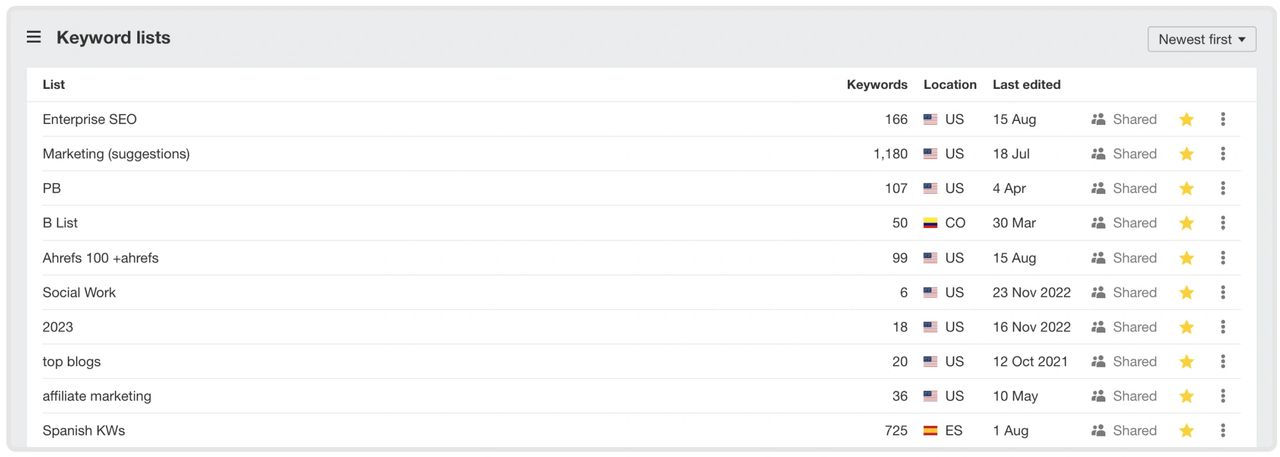Open more options for Marketing (suggestions) list
This screenshot has width=1280, height=457.
(x=1222, y=154)
